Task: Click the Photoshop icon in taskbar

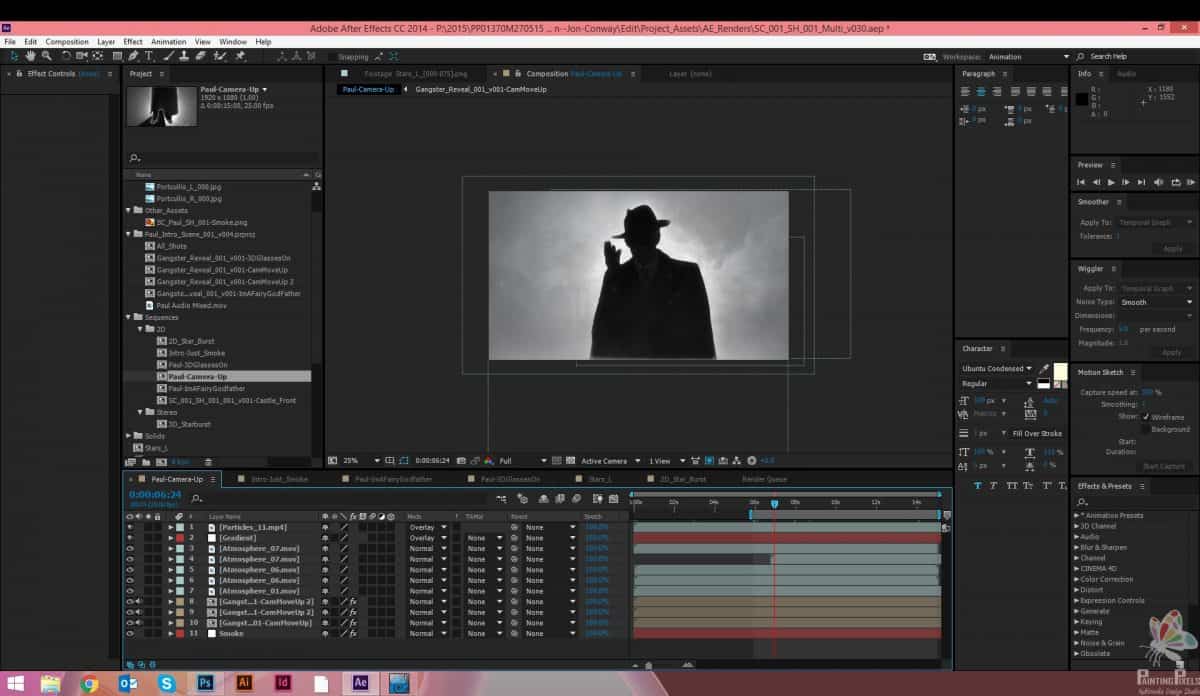Action: point(205,683)
